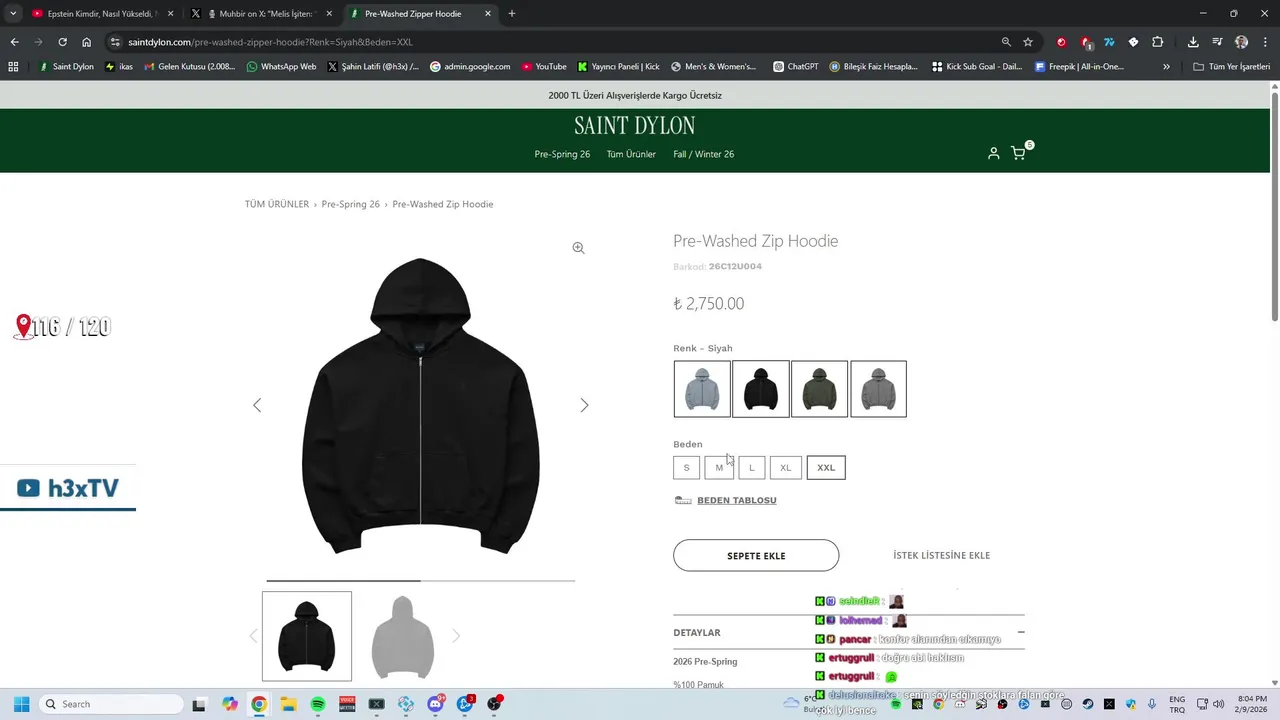Open Steam icon in the system tray
This screenshot has height=720, width=1280.
pyautogui.click(x=1088, y=704)
